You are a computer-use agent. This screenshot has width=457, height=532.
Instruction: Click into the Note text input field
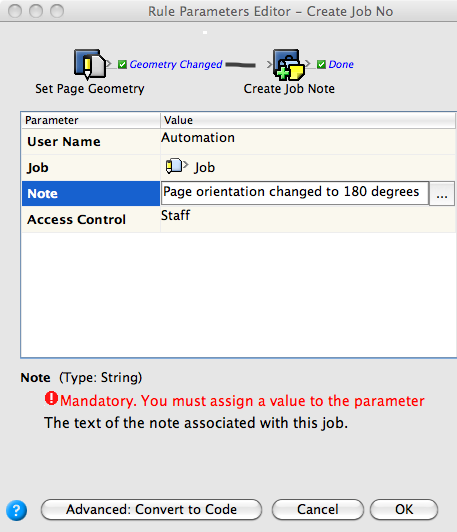click(x=295, y=193)
